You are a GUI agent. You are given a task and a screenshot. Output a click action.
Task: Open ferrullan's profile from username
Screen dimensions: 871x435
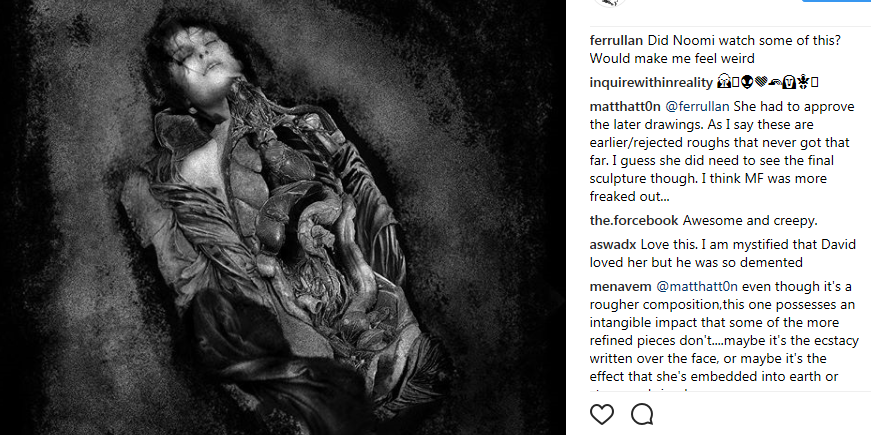tap(617, 41)
